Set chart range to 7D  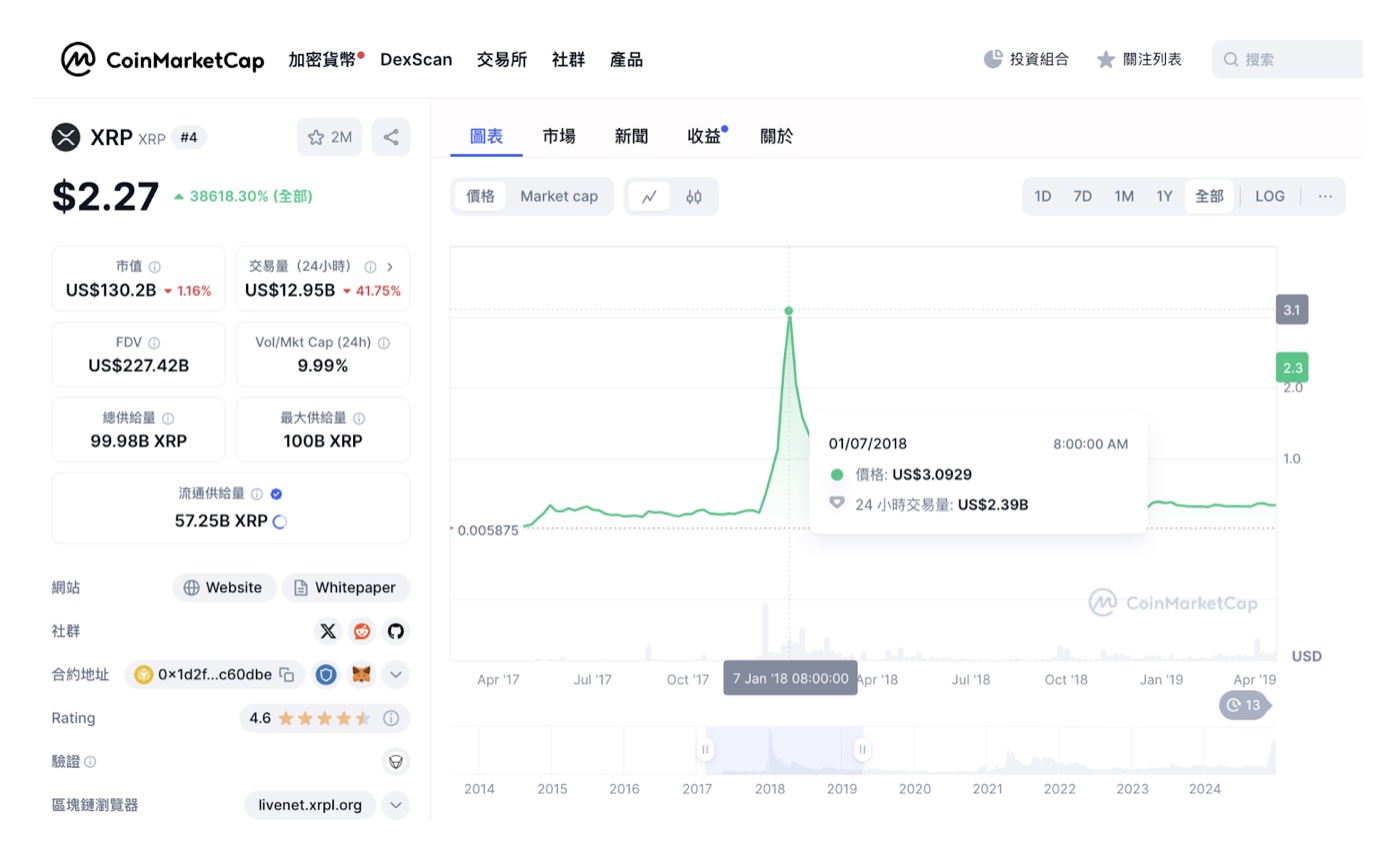point(1083,196)
